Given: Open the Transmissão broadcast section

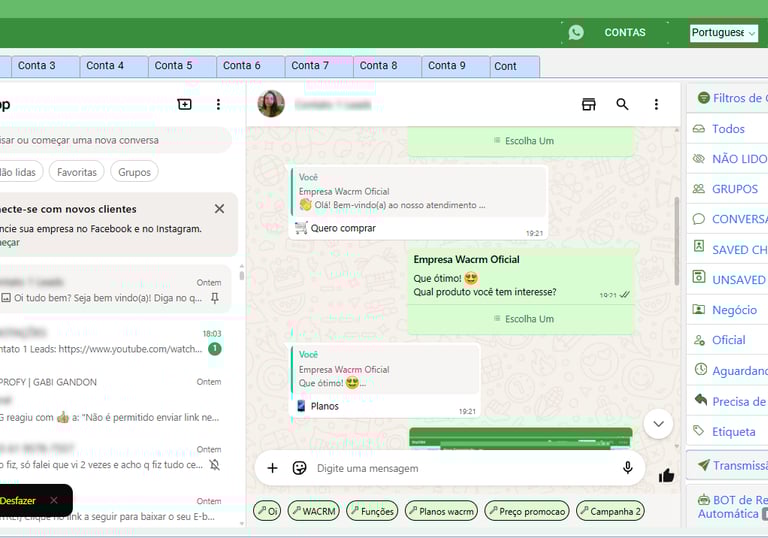Looking at the screenshot, I should click(728, 465).
